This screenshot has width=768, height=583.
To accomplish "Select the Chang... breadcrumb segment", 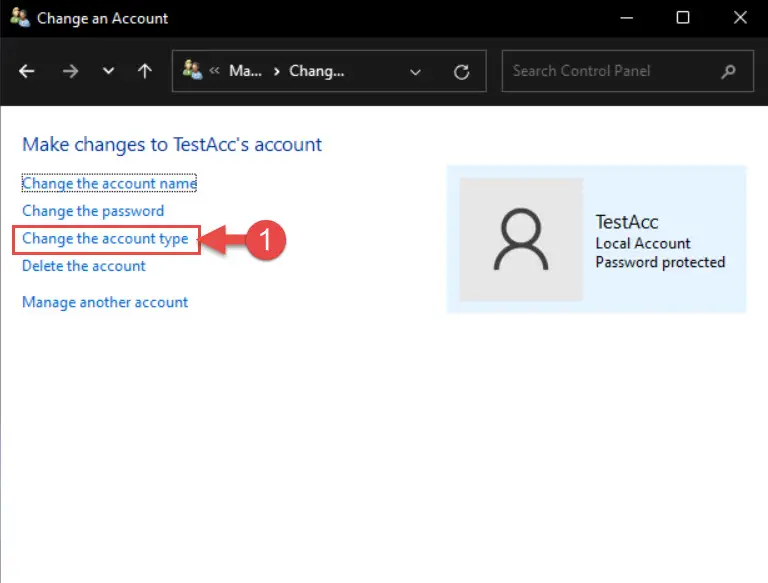I will 316,71.
